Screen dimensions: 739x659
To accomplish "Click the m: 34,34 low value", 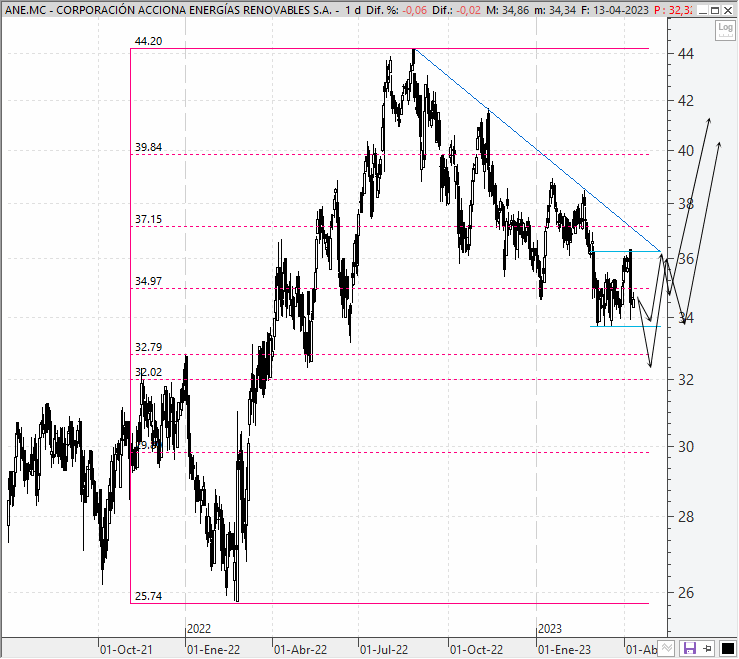I will point(555,10).
